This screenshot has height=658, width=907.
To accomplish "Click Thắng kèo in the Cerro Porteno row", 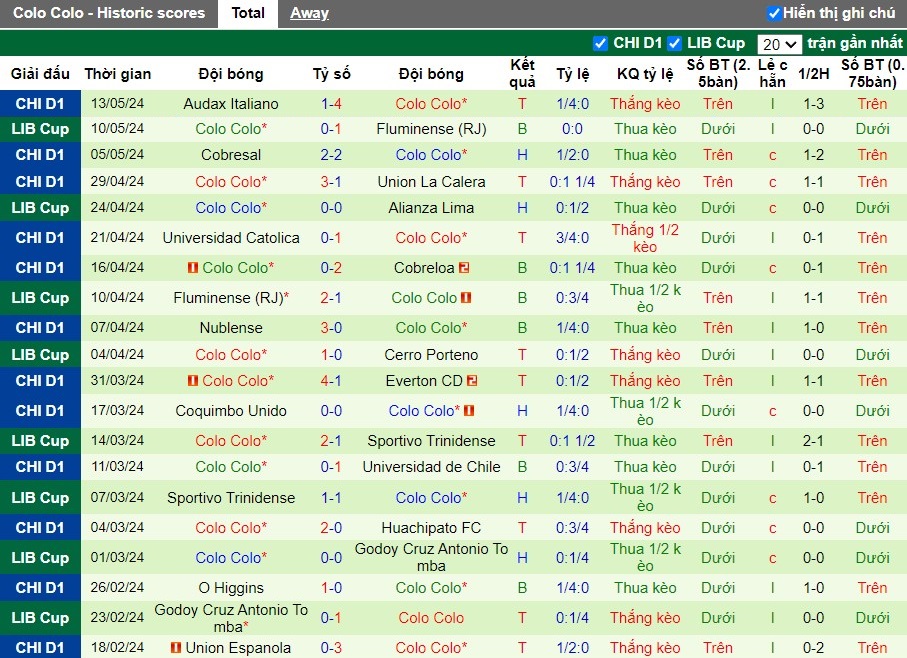I will coord(645,354).
